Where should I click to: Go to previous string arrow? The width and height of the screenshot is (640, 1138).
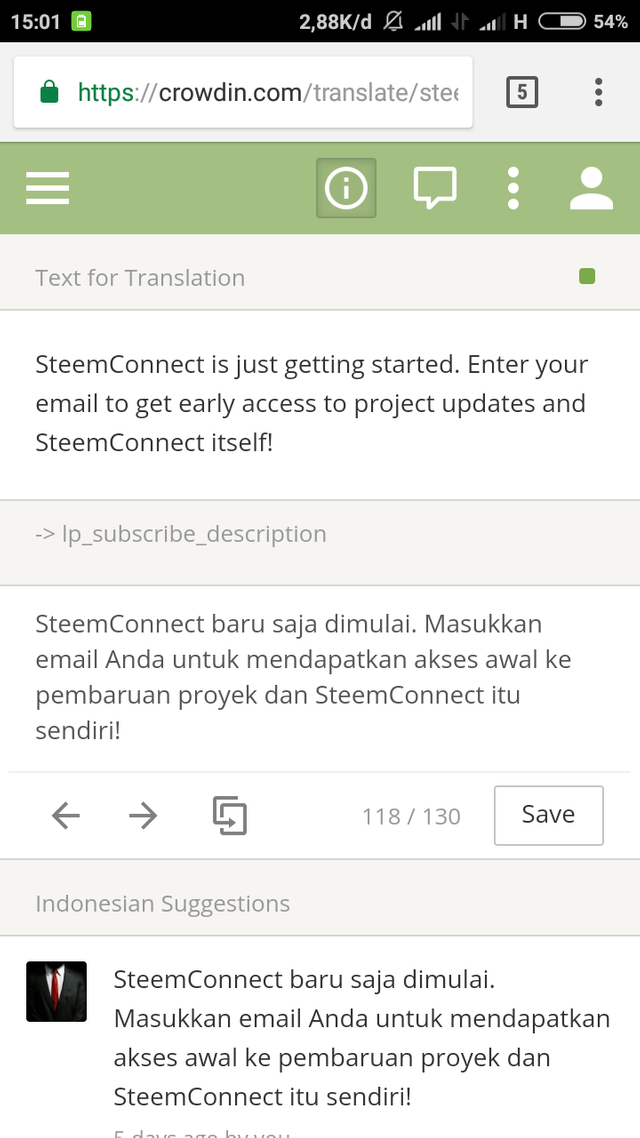66,816
